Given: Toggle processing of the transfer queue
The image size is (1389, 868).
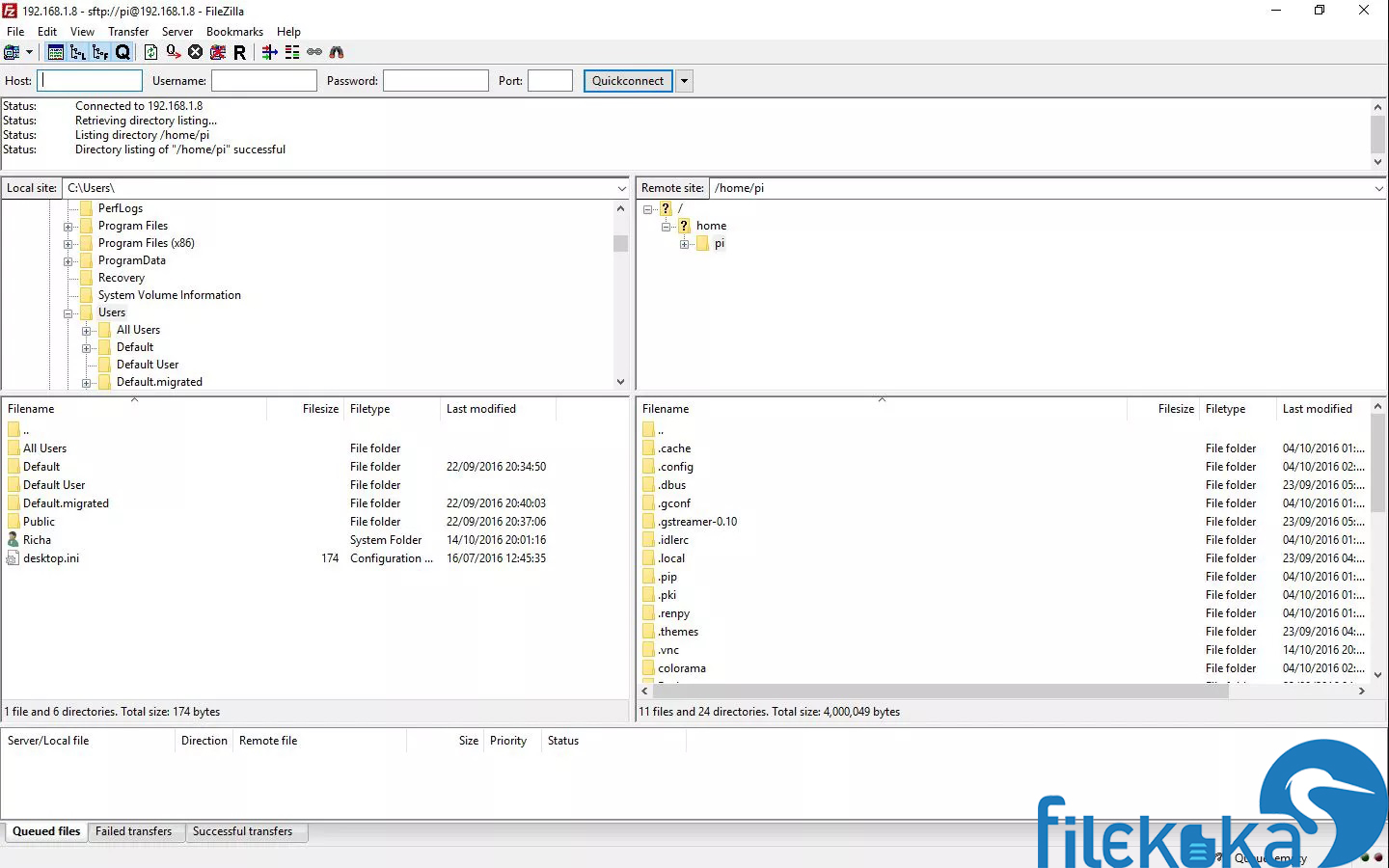Looking at the screenshot, I should point(173,52).
